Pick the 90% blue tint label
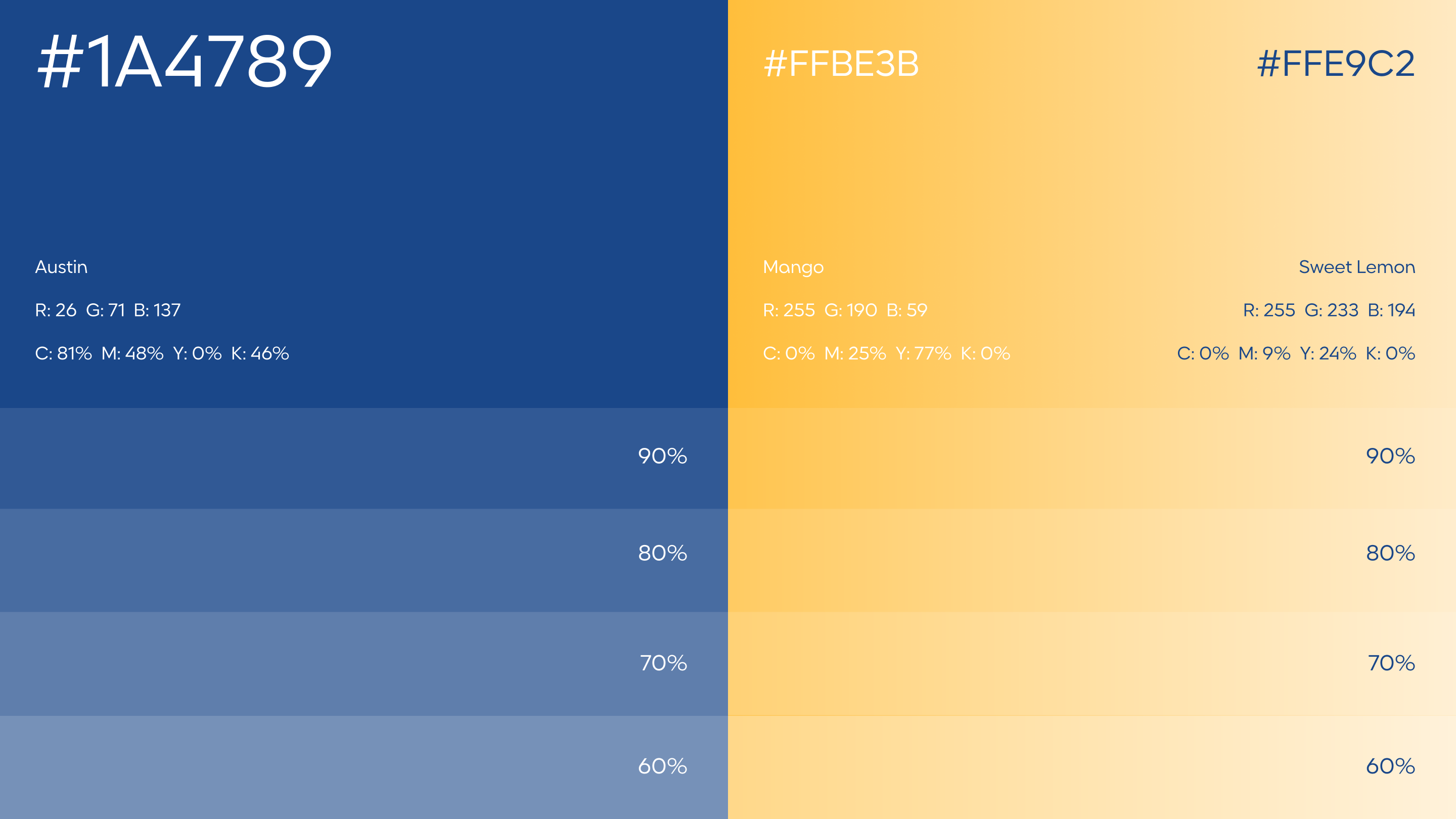Viewport: 1456px width, 819px height. pos(662,456)
